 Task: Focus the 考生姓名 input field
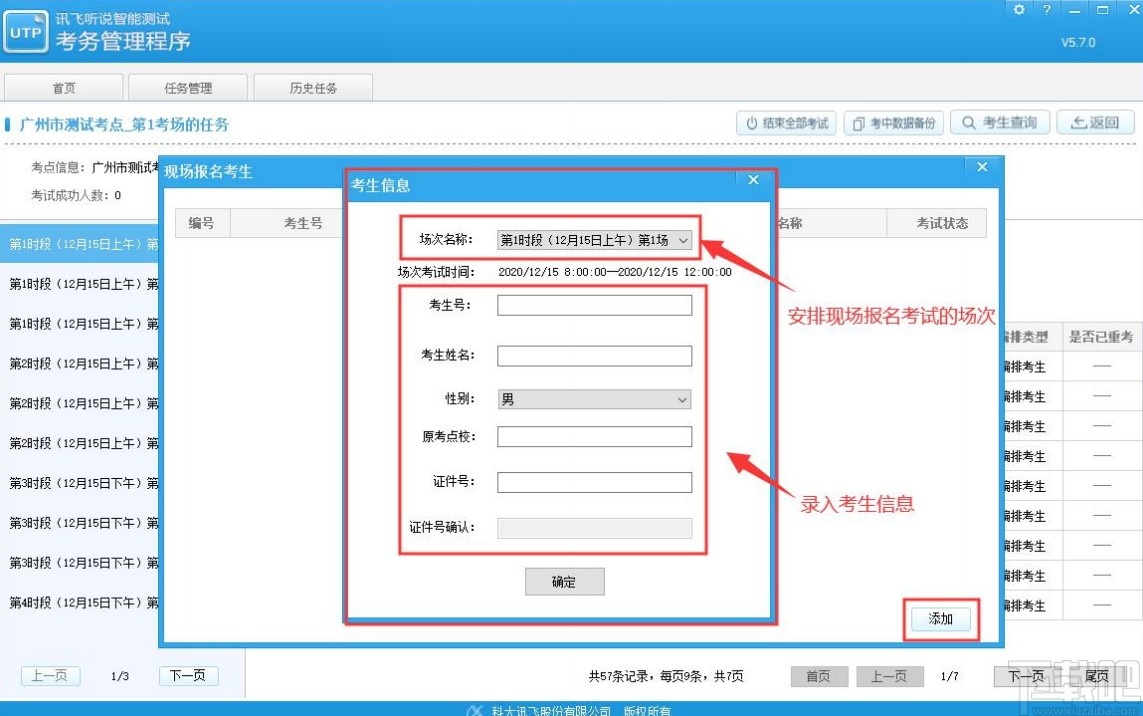click(x=594, y=356)
